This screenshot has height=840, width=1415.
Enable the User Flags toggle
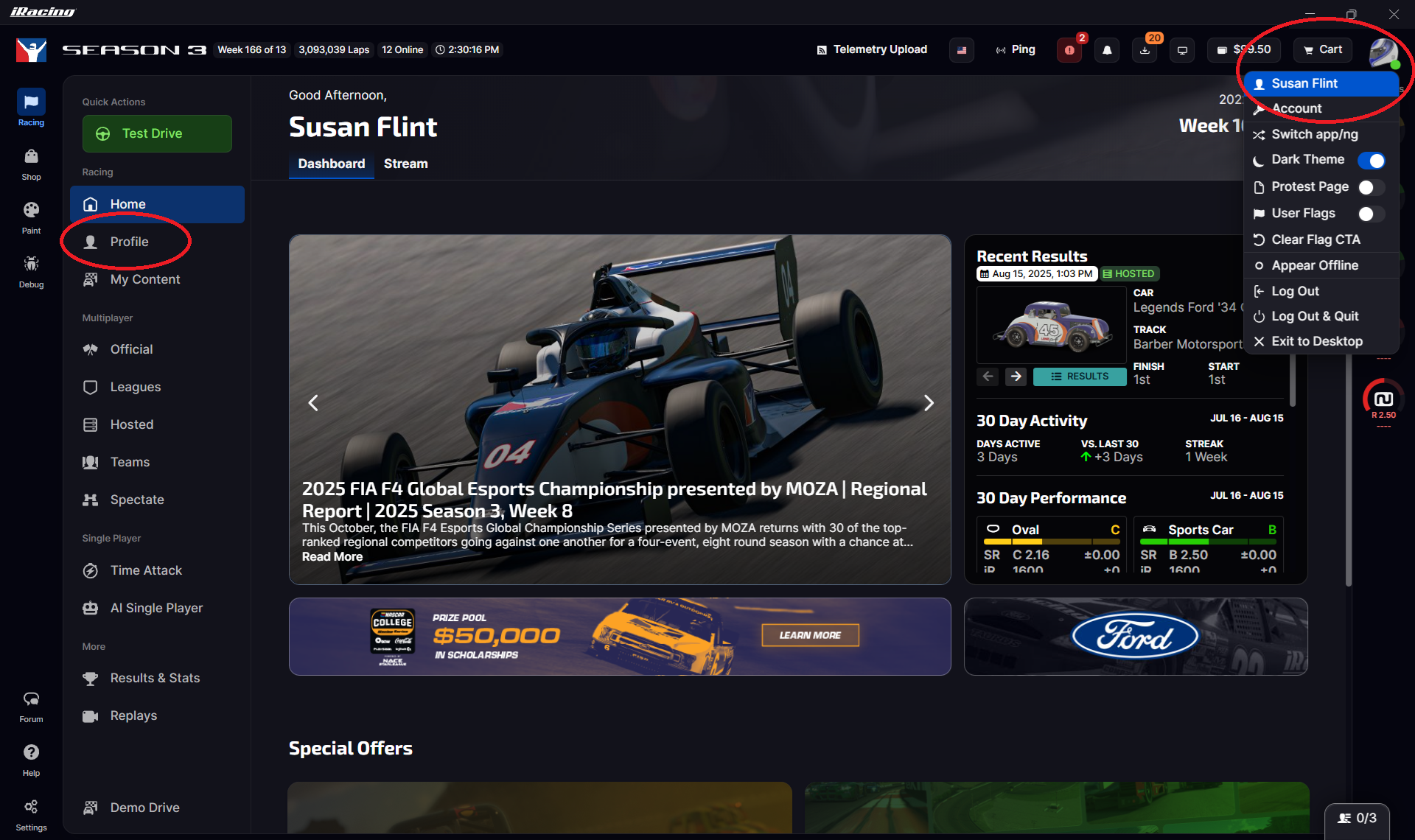1371,214
